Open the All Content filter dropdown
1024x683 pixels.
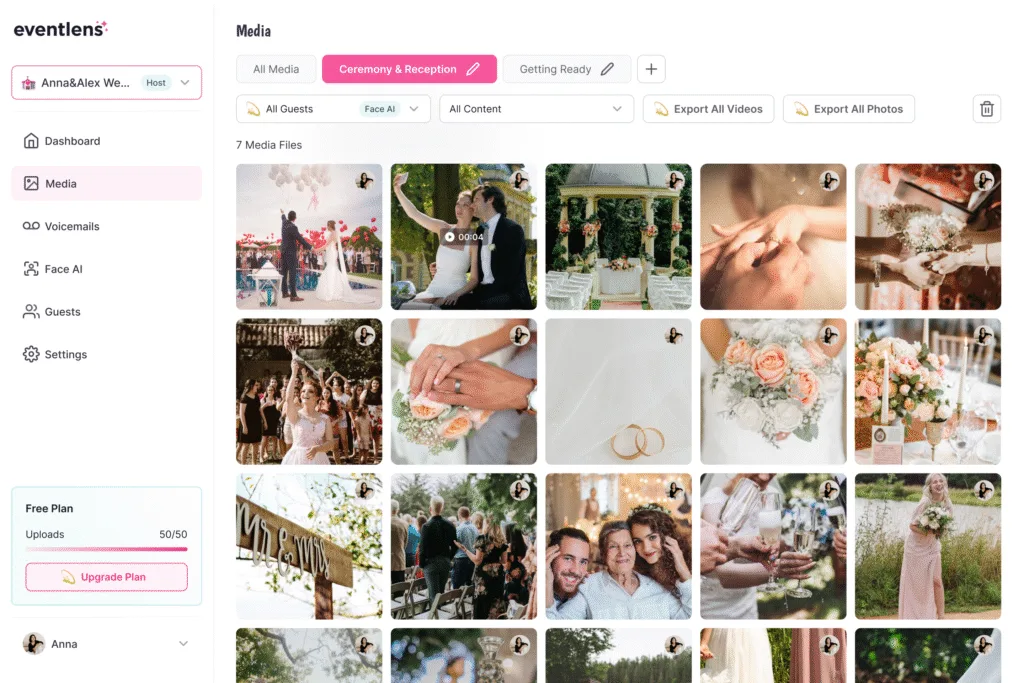click(537, 109)
